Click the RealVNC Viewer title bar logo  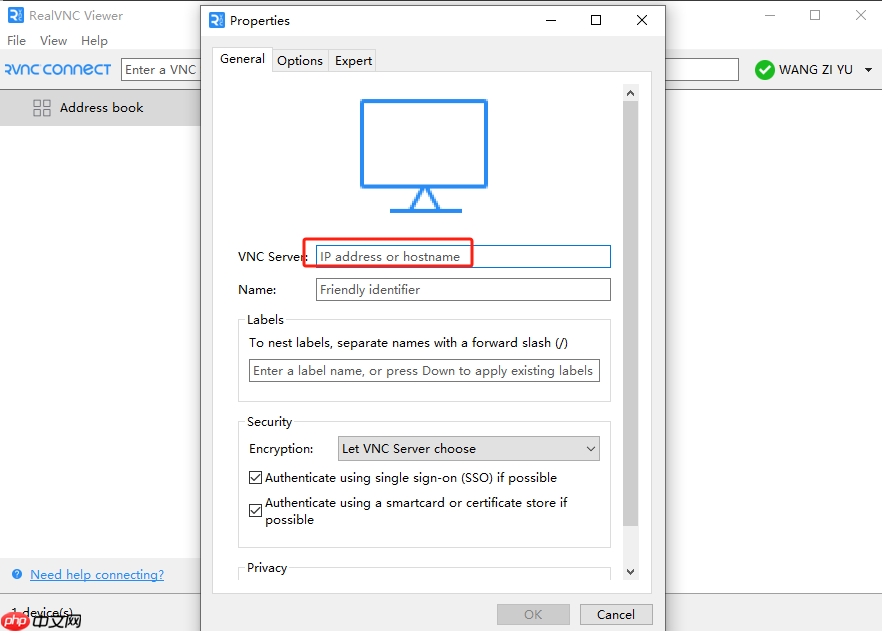point(16,15)
